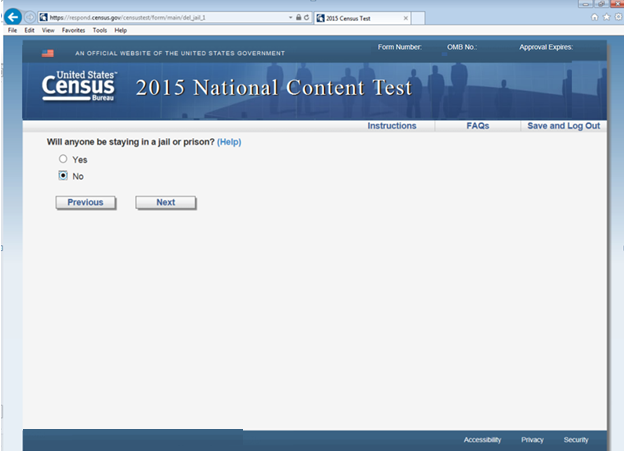The image size is (624, 451).
Task: Click the US flag icon in banner
Action: (48, 53)
